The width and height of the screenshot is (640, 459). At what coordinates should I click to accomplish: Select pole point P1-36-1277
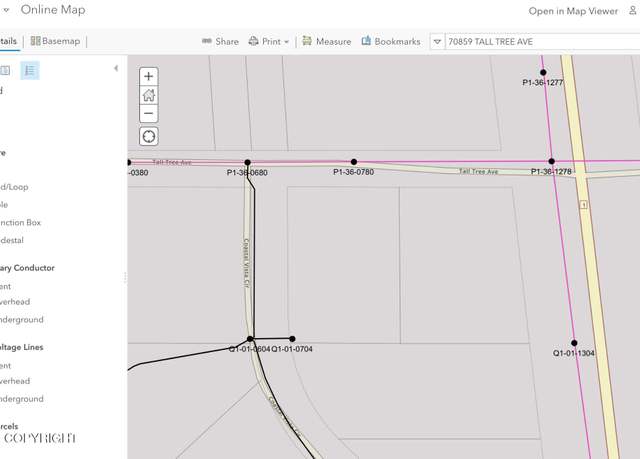pyautogui.click(x=543, y=73)
